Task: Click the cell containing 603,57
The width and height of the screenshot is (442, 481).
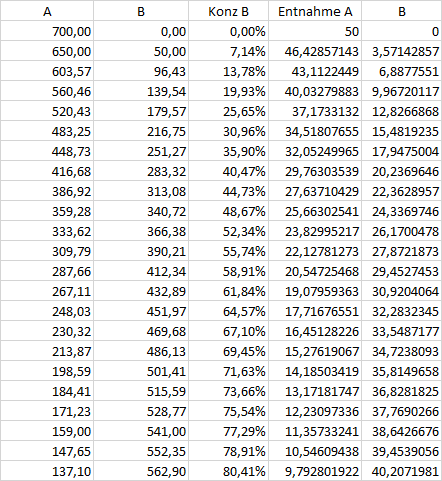Action: pos(47,71)
